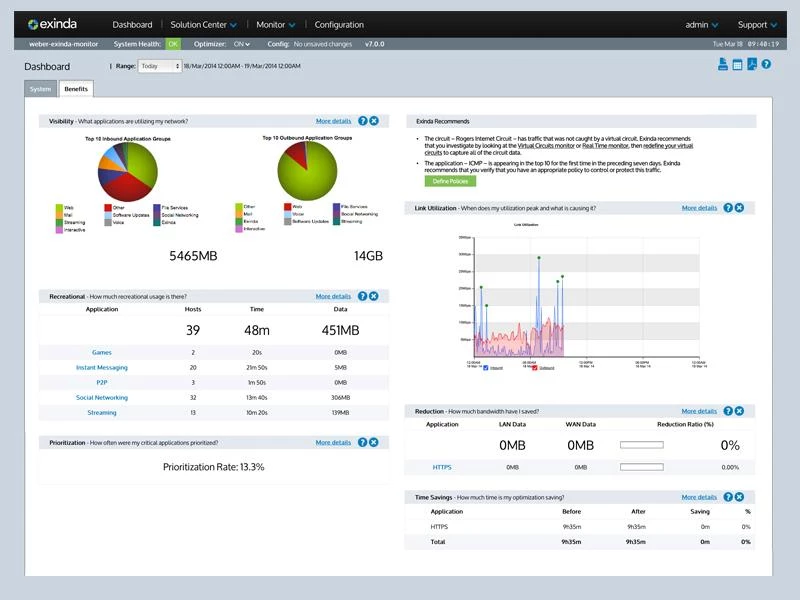Click the print dashboard icon
800x600 pixels.
(722, 65)
